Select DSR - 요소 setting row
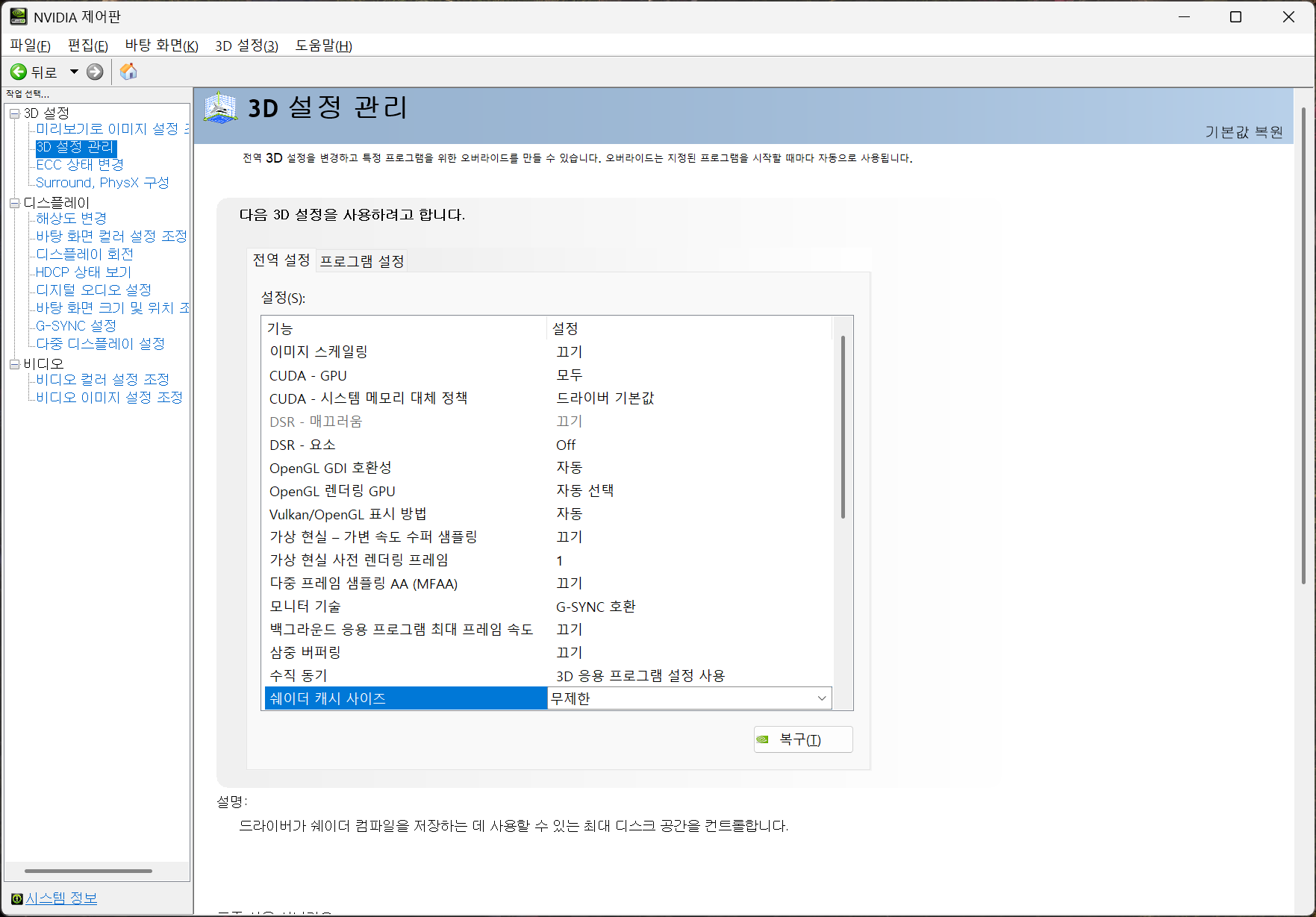 (548, 445)
